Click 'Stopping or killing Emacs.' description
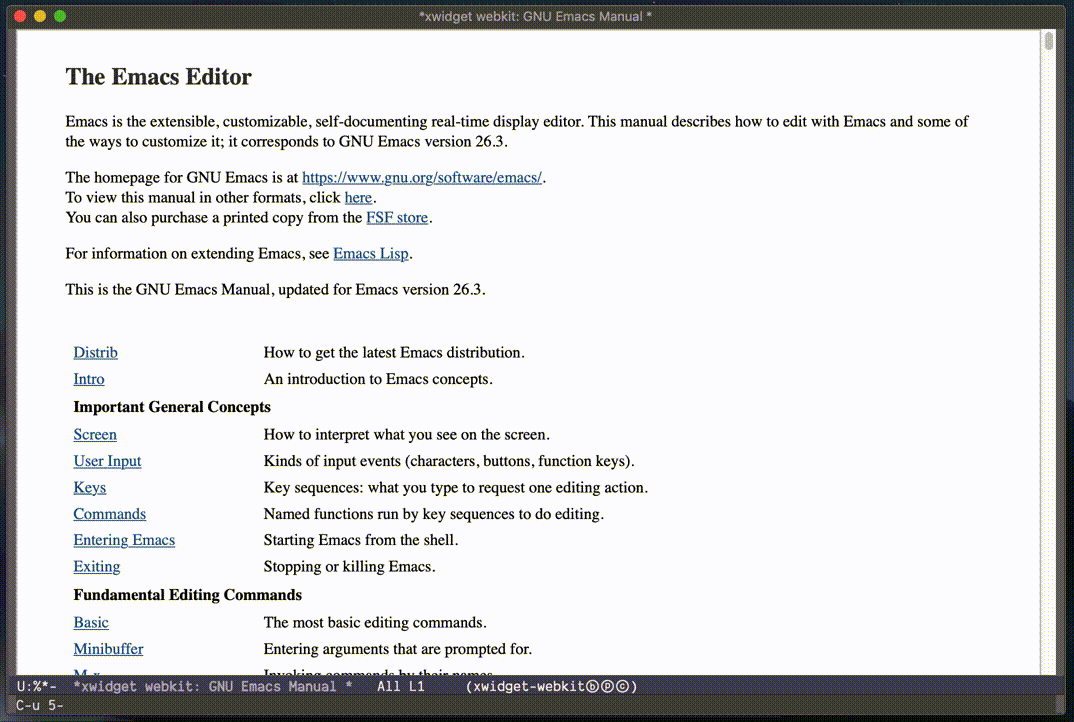Image resolution: width=1074 pixels, height=722 pixels. click(349, 567)
